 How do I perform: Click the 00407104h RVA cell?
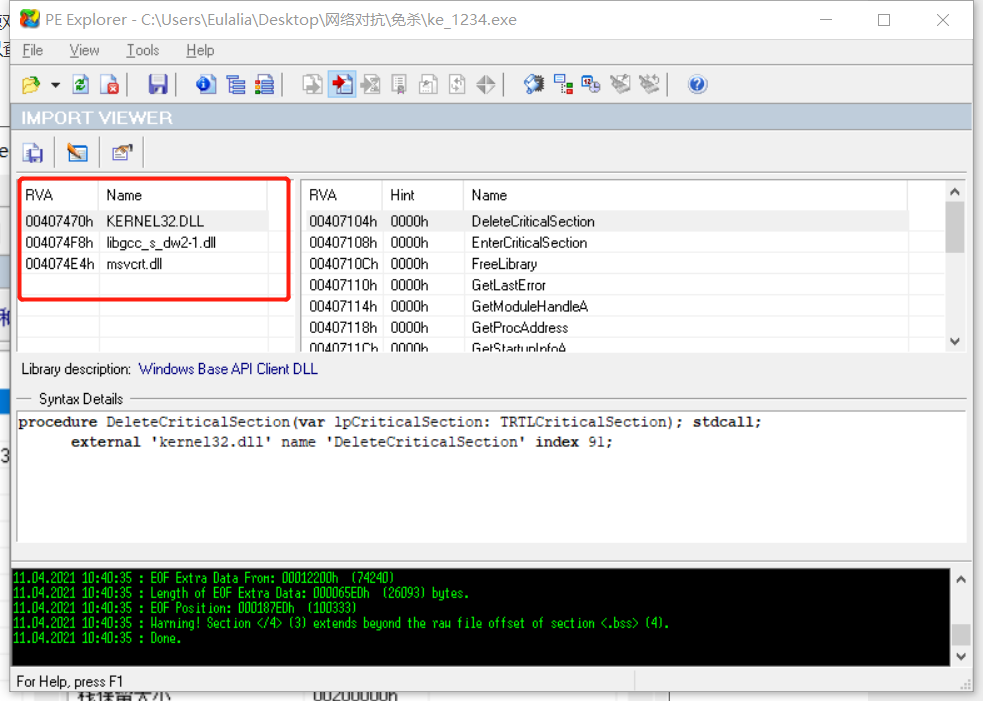pyautogui.click(x=343, y=221)
